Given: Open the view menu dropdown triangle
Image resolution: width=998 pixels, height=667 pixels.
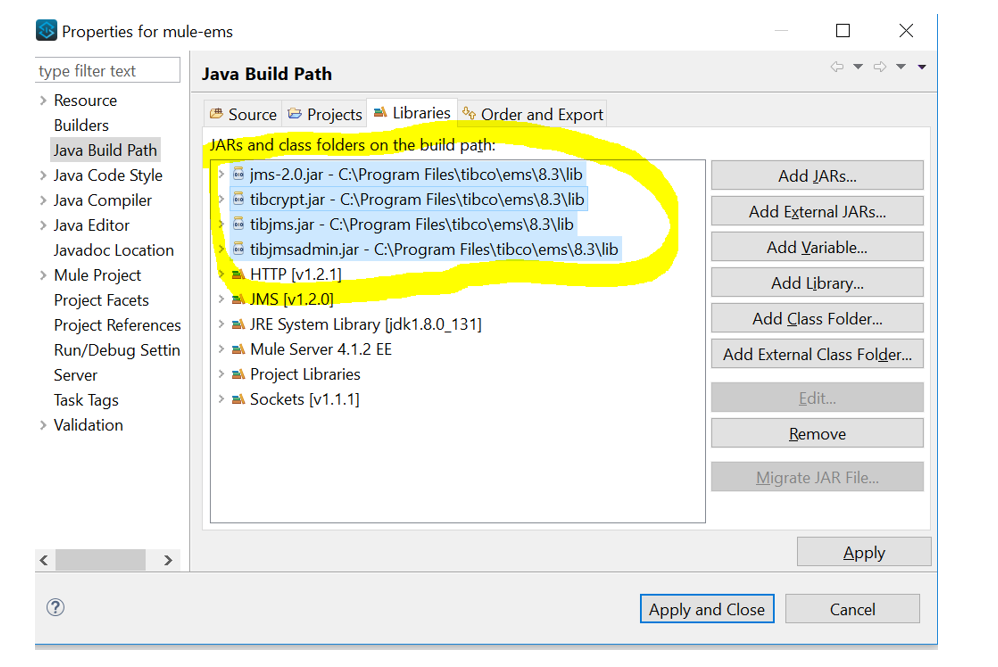Looking at the screenshot, I should [x=922, y=67].
